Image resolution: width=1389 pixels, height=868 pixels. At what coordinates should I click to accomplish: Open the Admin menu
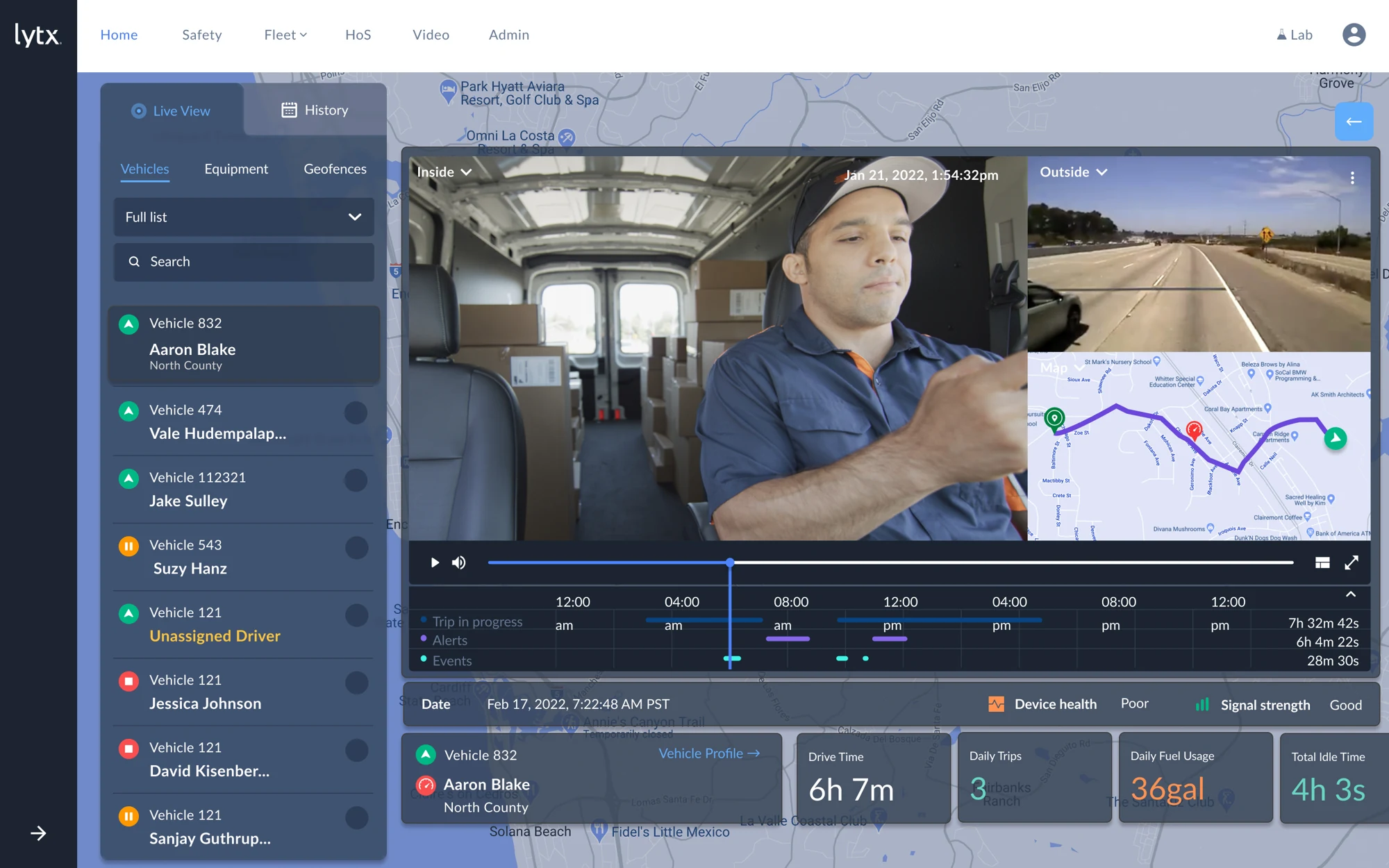pyautogui.click(x=509, y=35)
